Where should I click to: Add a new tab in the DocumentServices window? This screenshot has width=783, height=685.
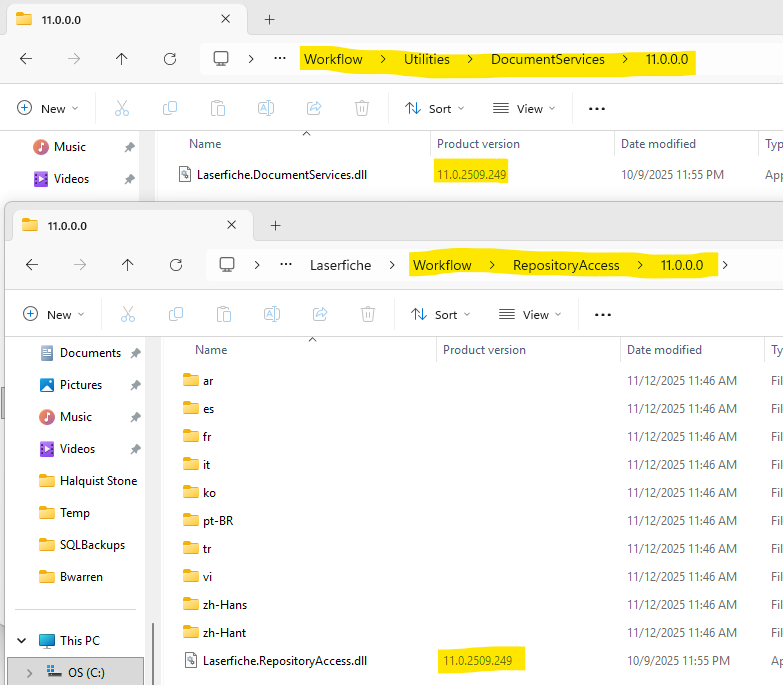tap(270, 19)
